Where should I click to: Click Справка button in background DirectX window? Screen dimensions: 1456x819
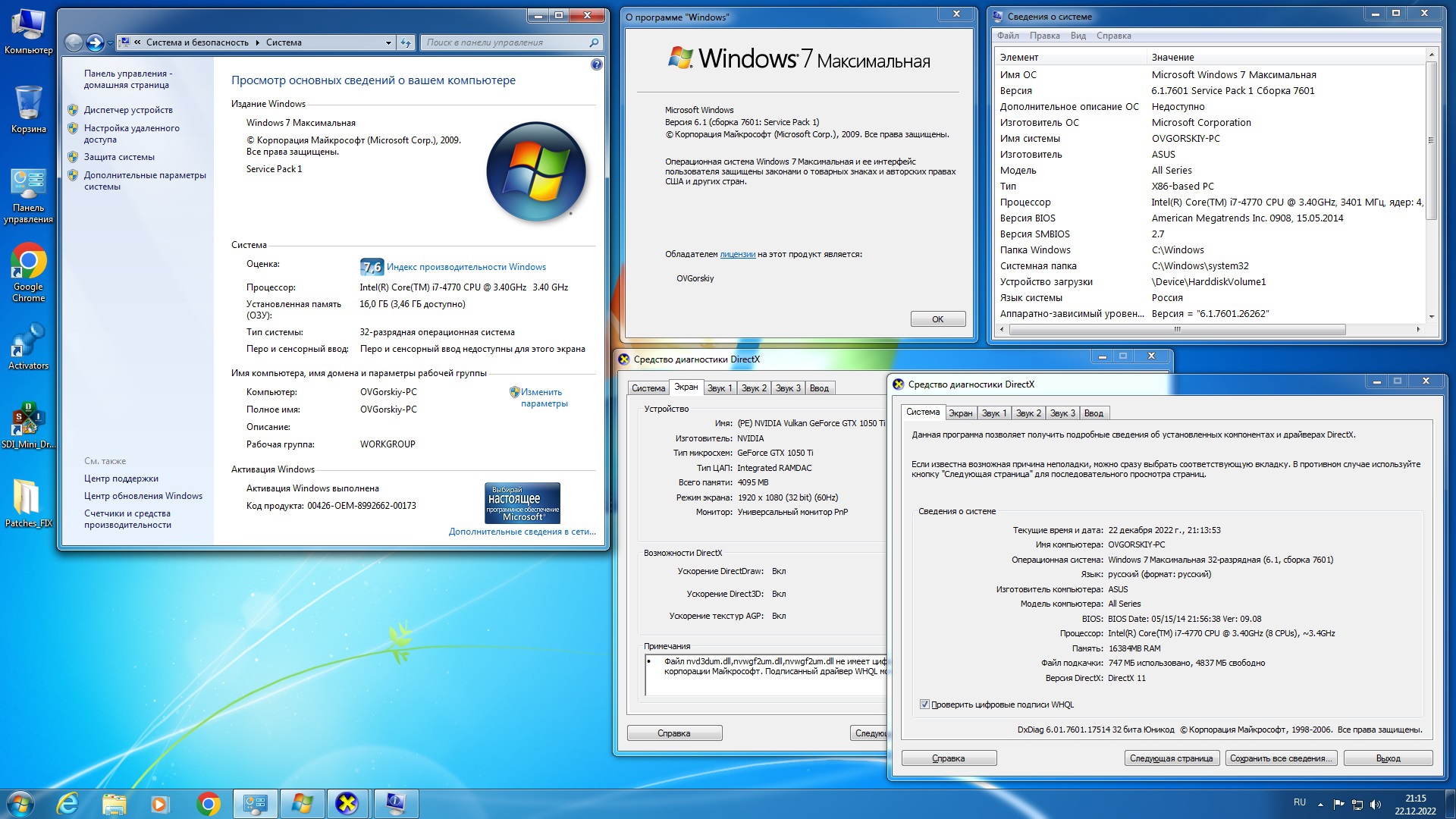[674, 733]
